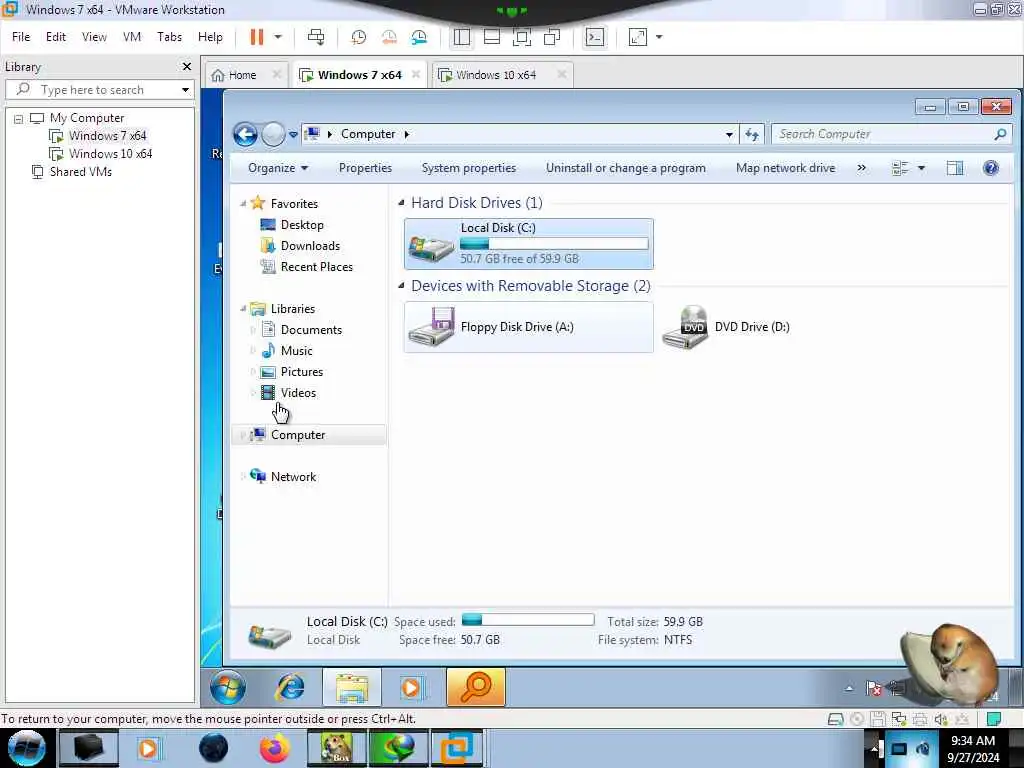Show more toolbar commands chevron
Screen dimensions: 1024x768
(861, 168)
